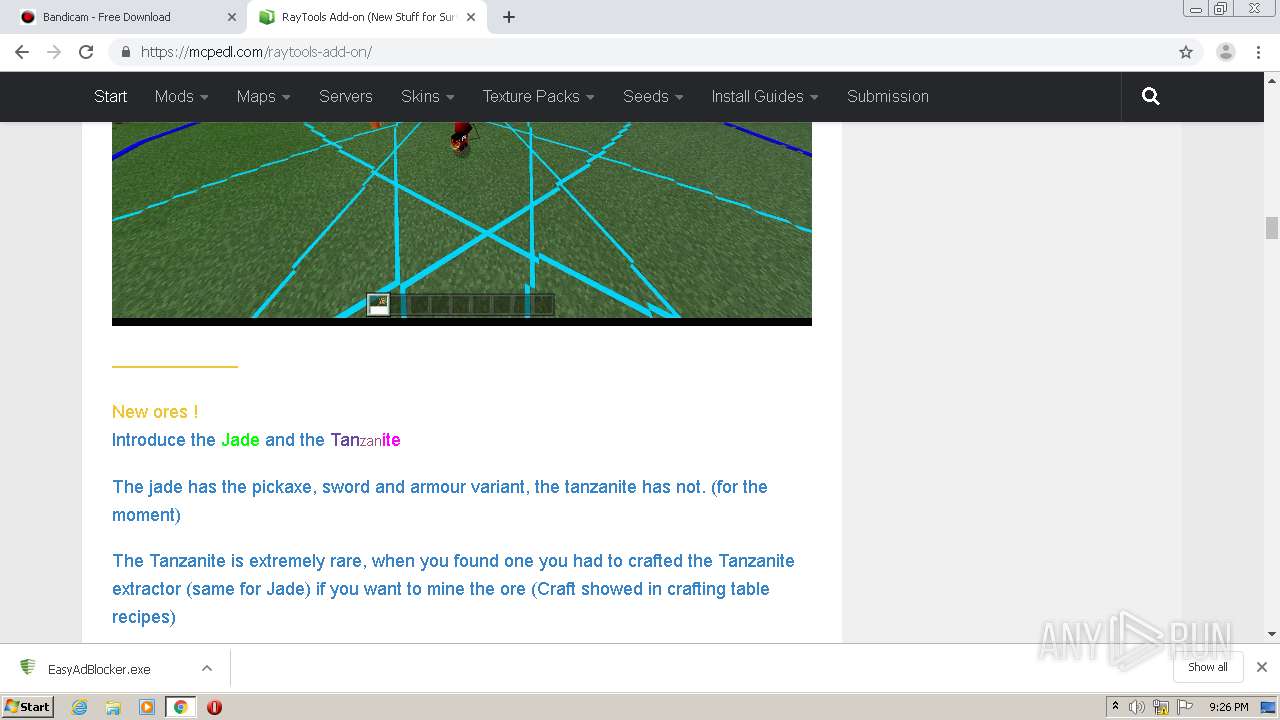
Task: Click Show all downloads button
Action: tap(1207, 667)
